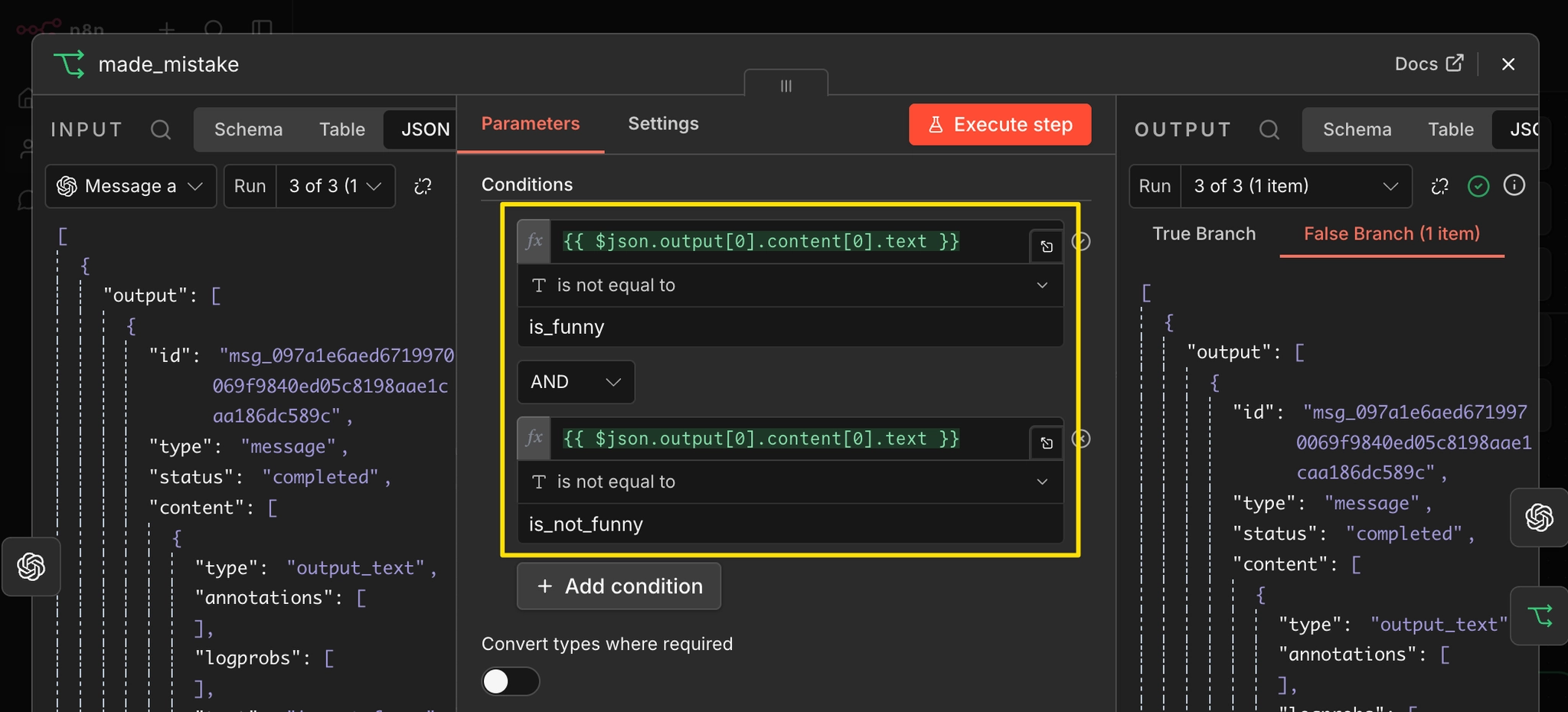The width and height of the screenshot is (1568, 712).
Task: Close the made_mistake node panel
Action: point(1508,64)
